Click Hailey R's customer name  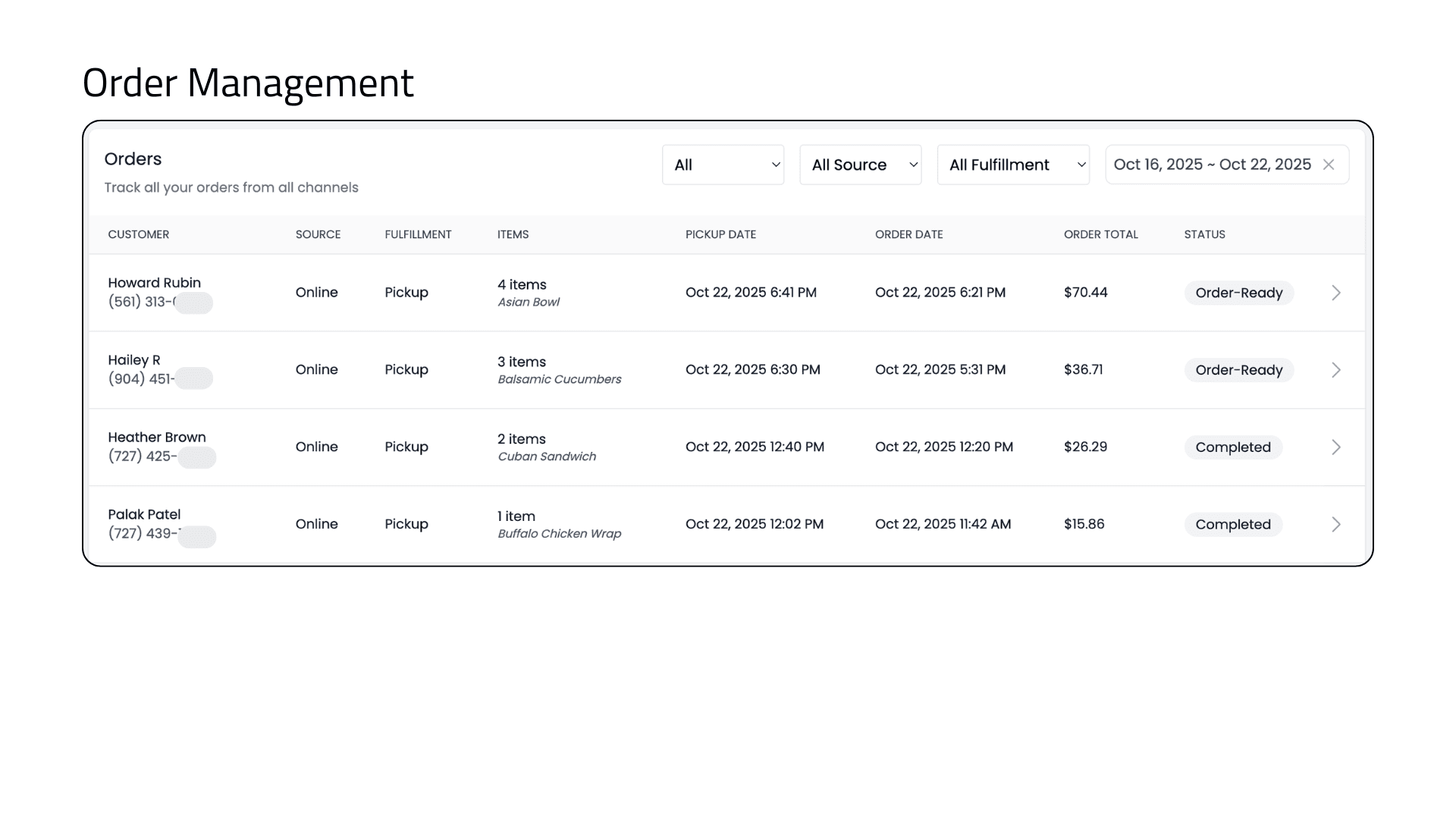[134, 360]
